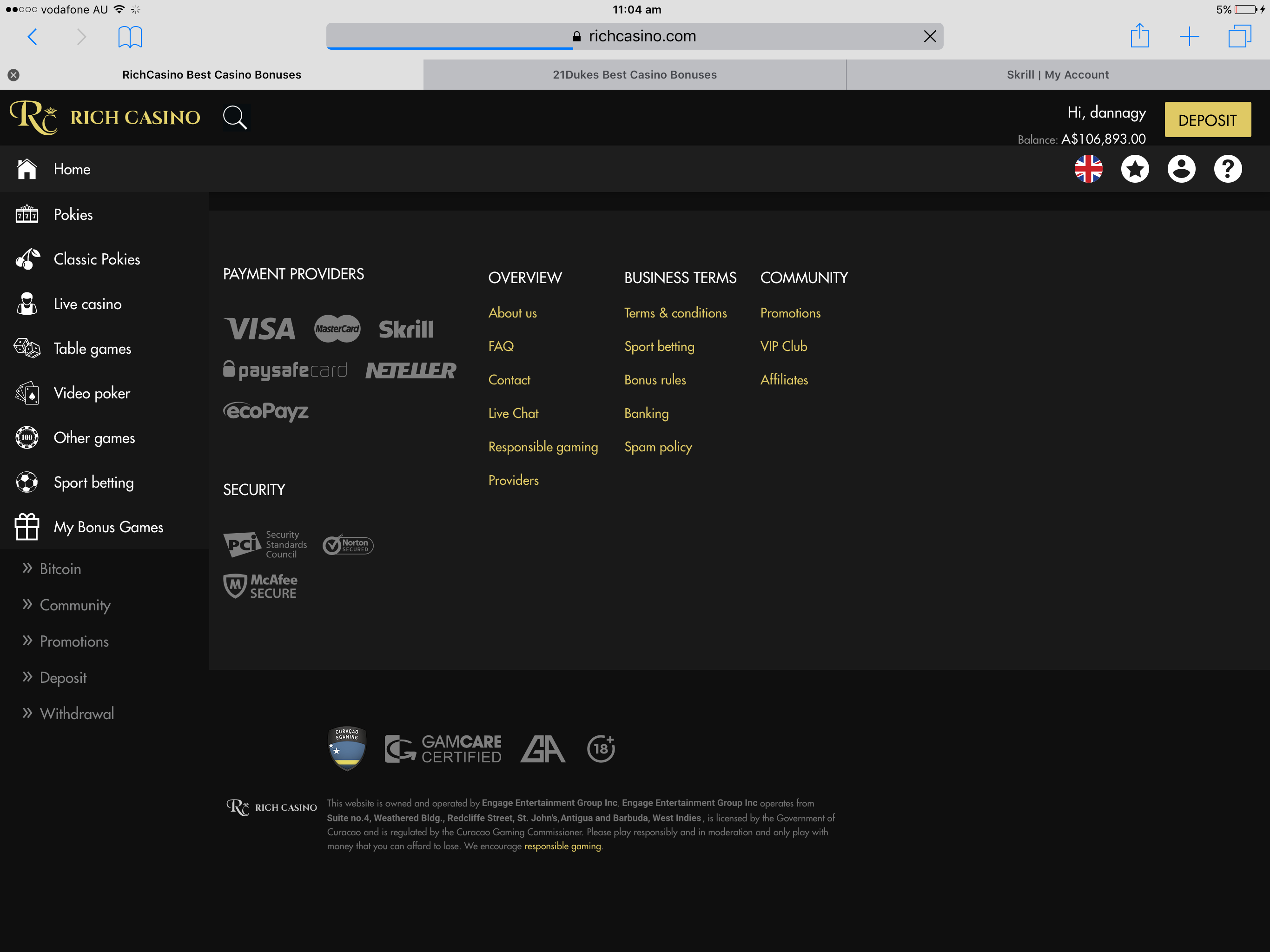The image size is (1270, 952).
Task: Open the Live casino menu item
Action: click(x=87, y=304)
